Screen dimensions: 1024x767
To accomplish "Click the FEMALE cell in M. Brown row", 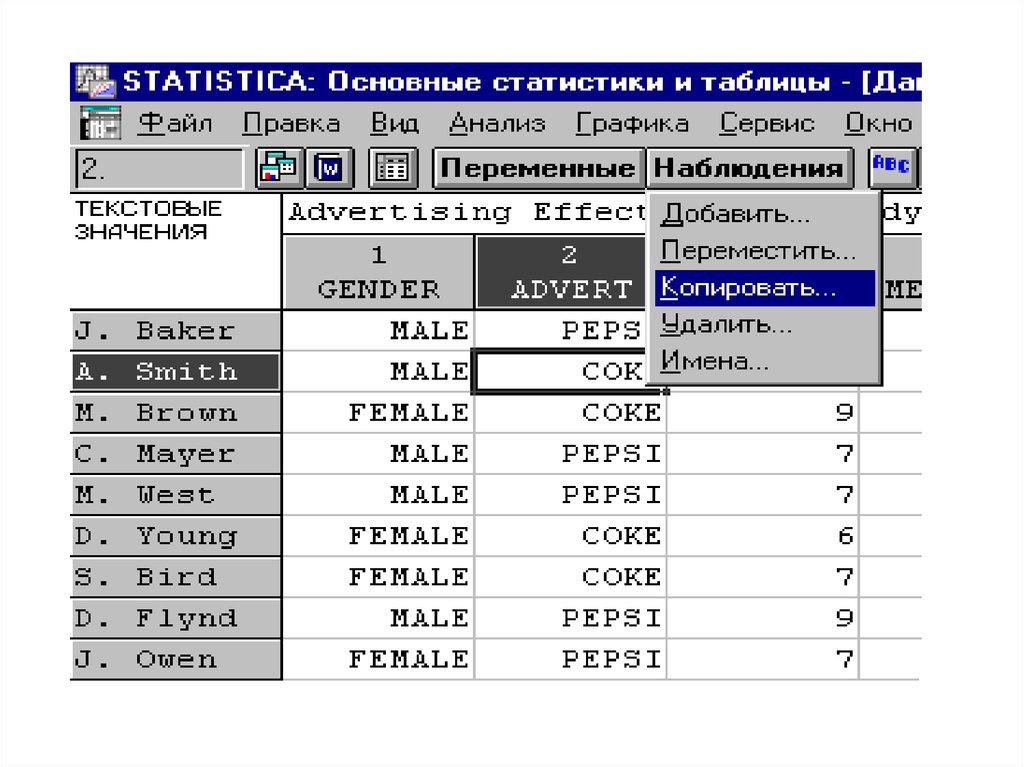I will pyautogui.click(x=379, y=413).
